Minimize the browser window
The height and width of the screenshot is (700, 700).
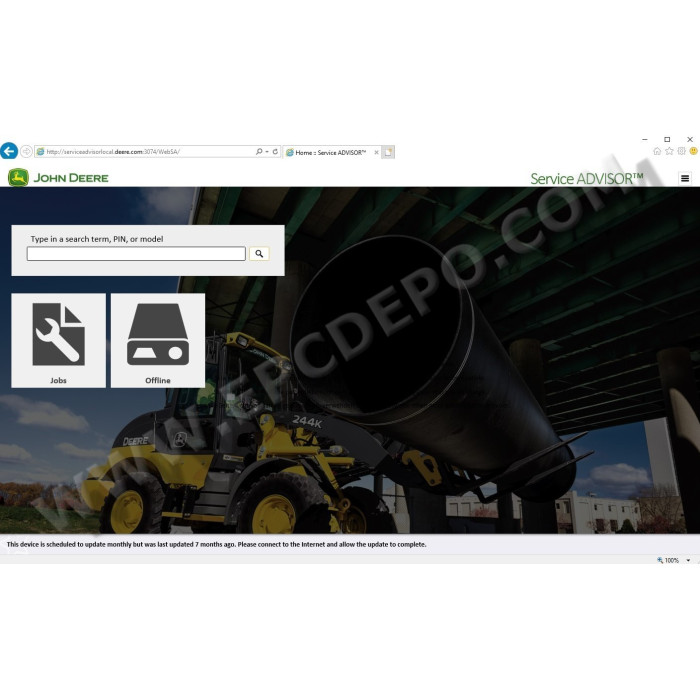pyautogui.click(x=645, y=140)
